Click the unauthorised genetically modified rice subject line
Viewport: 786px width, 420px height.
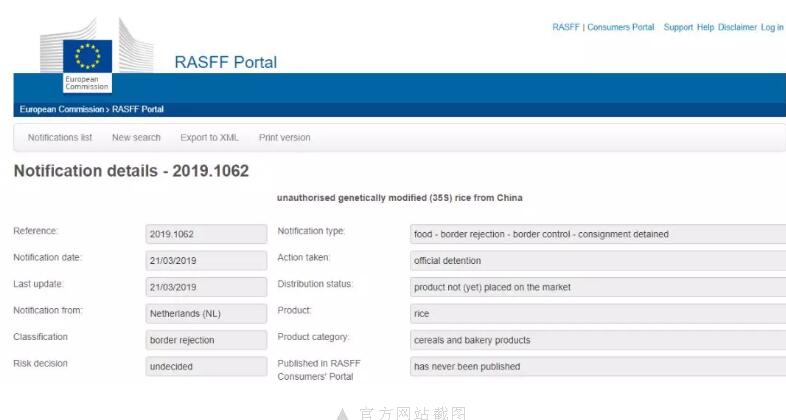pos(400,198)
